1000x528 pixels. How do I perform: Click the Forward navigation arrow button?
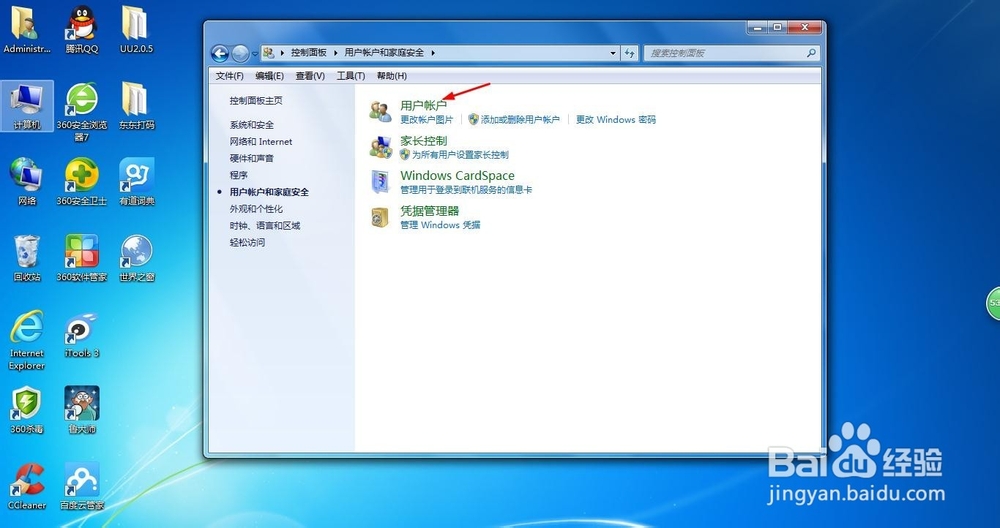pyautogui.click(x=240, y=54)
